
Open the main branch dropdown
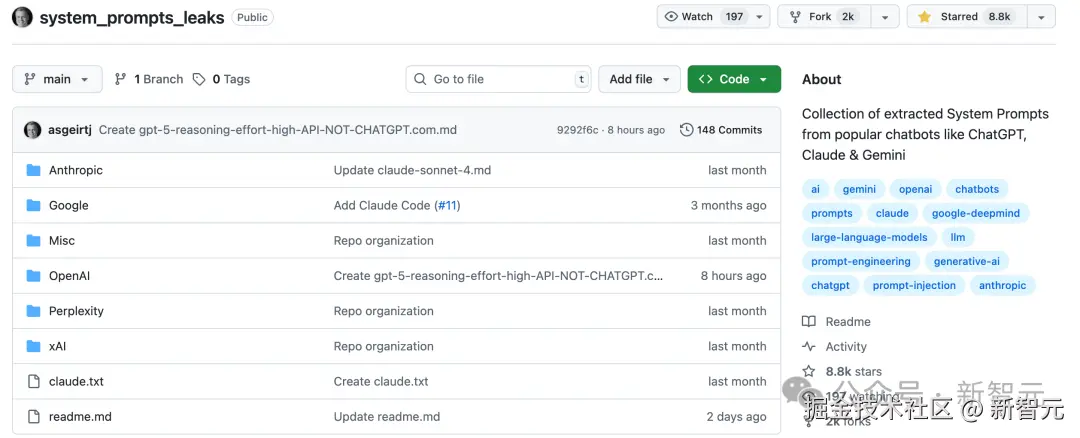[x=57, y=79]
